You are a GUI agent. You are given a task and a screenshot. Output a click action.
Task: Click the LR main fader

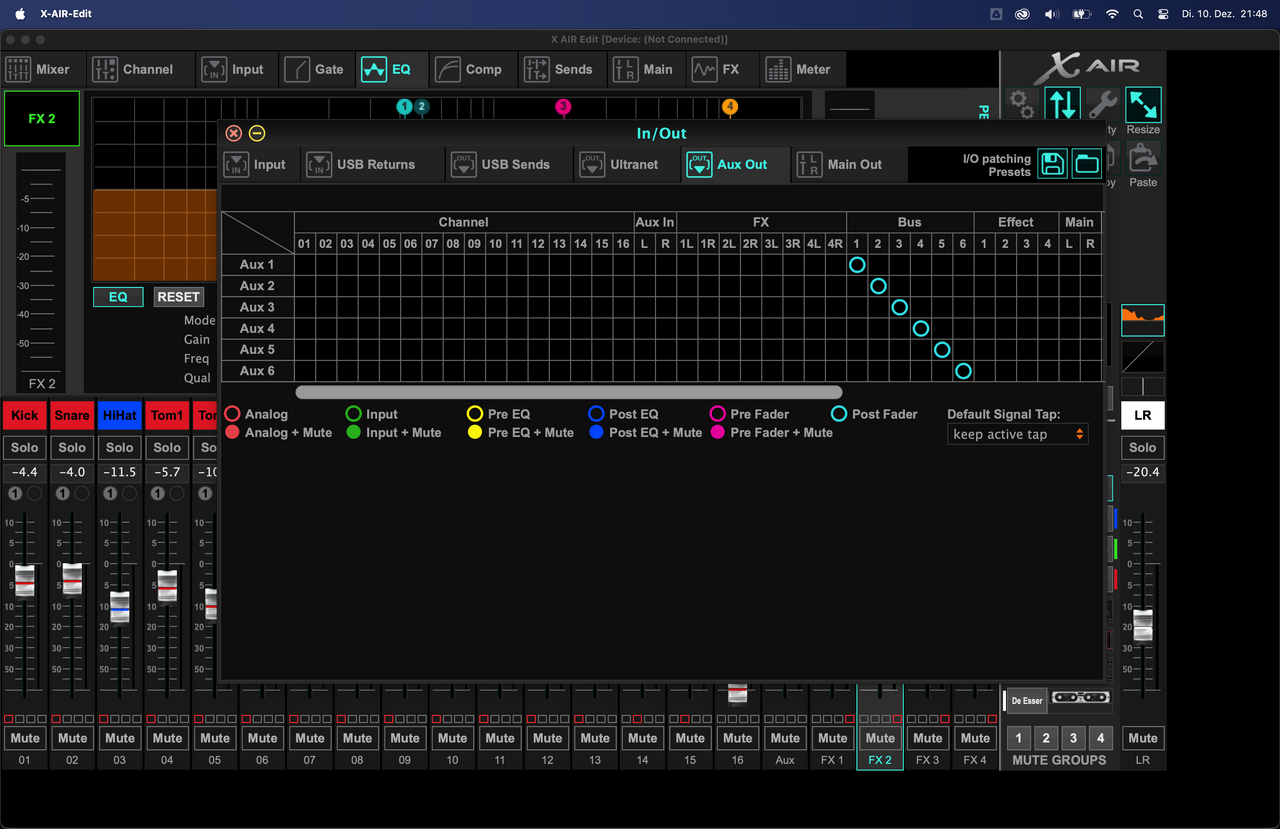[x=1143, y=625]
